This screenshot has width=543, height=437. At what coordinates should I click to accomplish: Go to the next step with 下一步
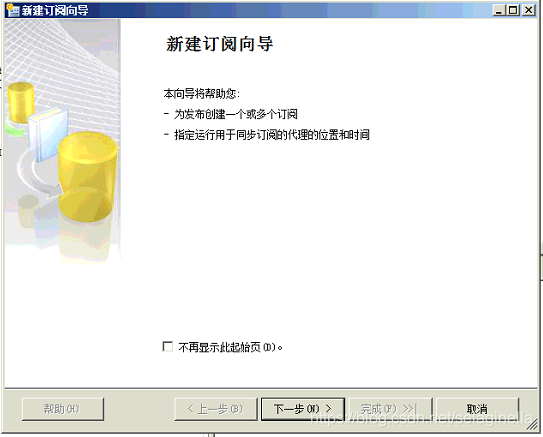click(303, 409)
